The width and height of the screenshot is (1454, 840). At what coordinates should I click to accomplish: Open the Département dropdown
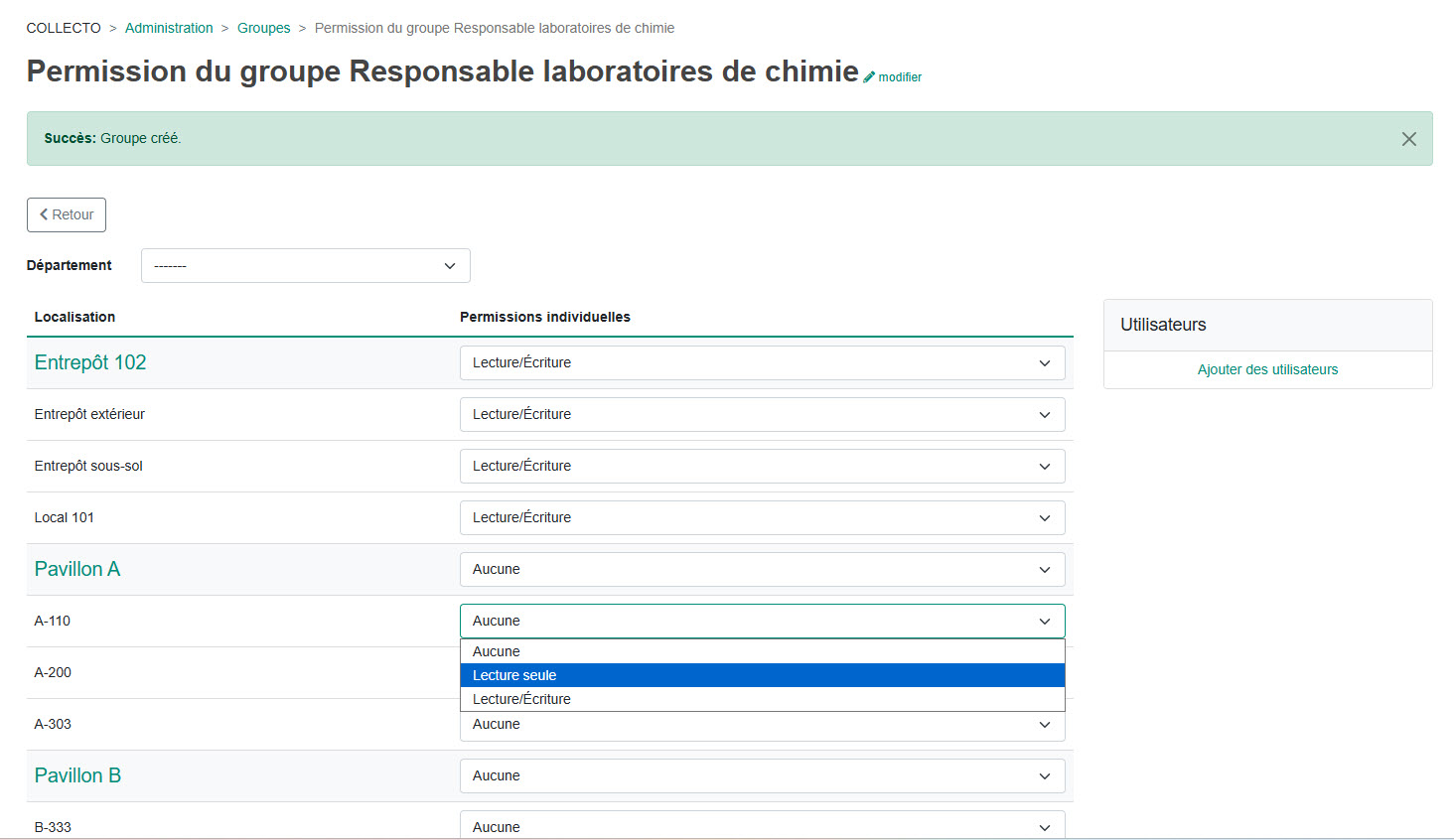305,266
